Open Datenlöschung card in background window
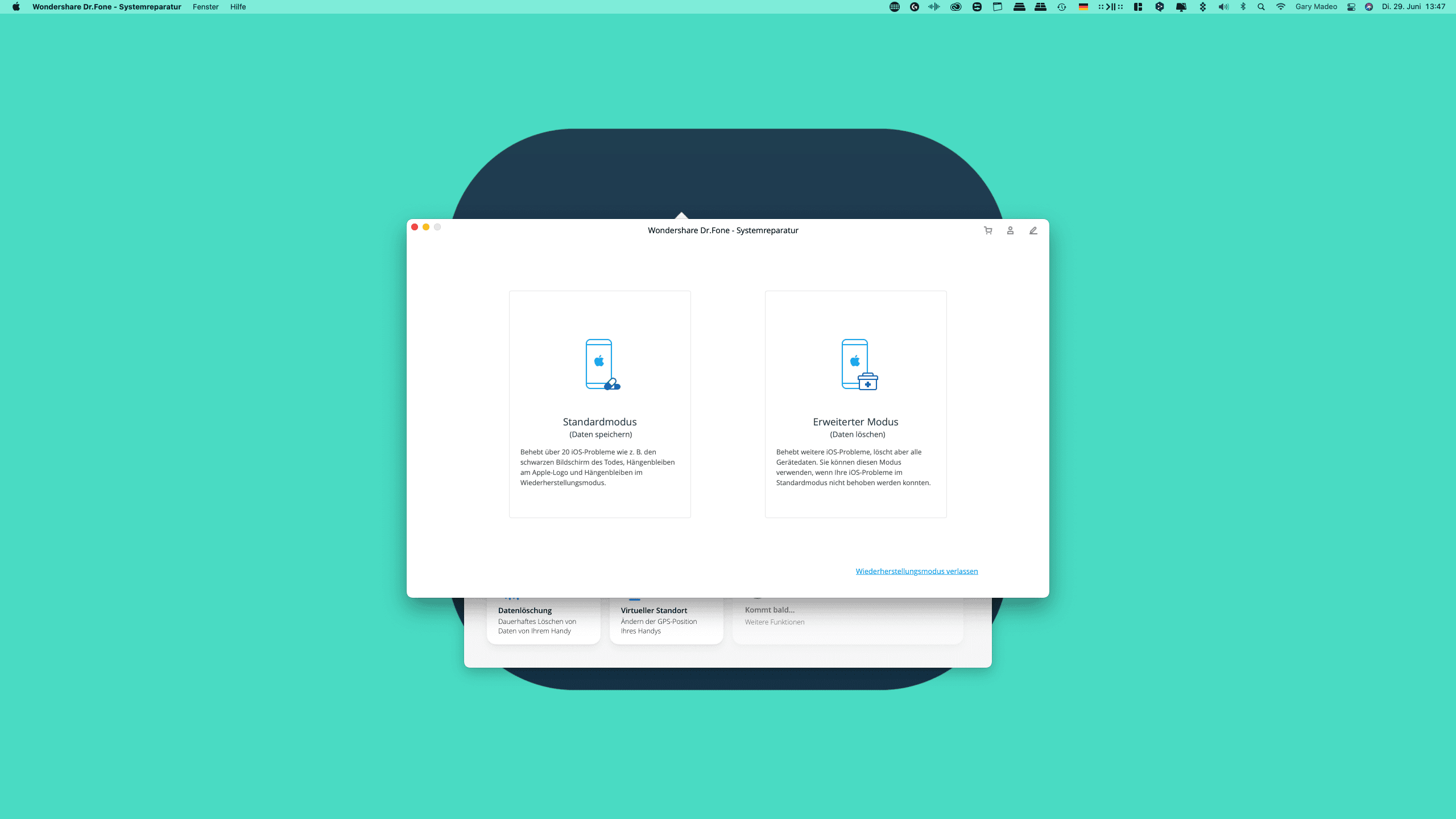 [x=544, y=620]
